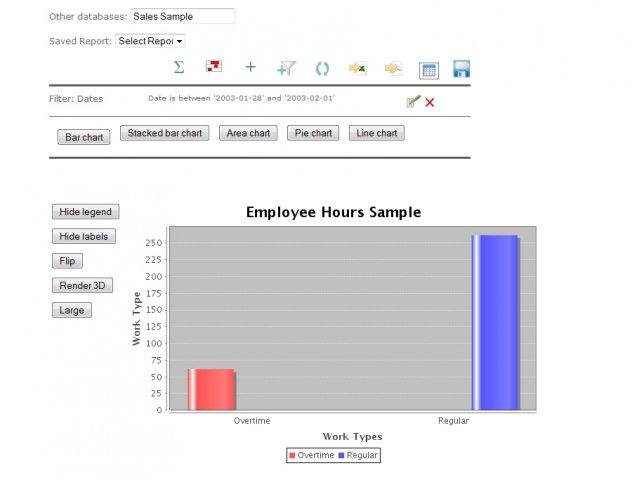Open the red crosstab pivot icon
The width and height of the screenshot is (632, 480).
coord(214,66)
